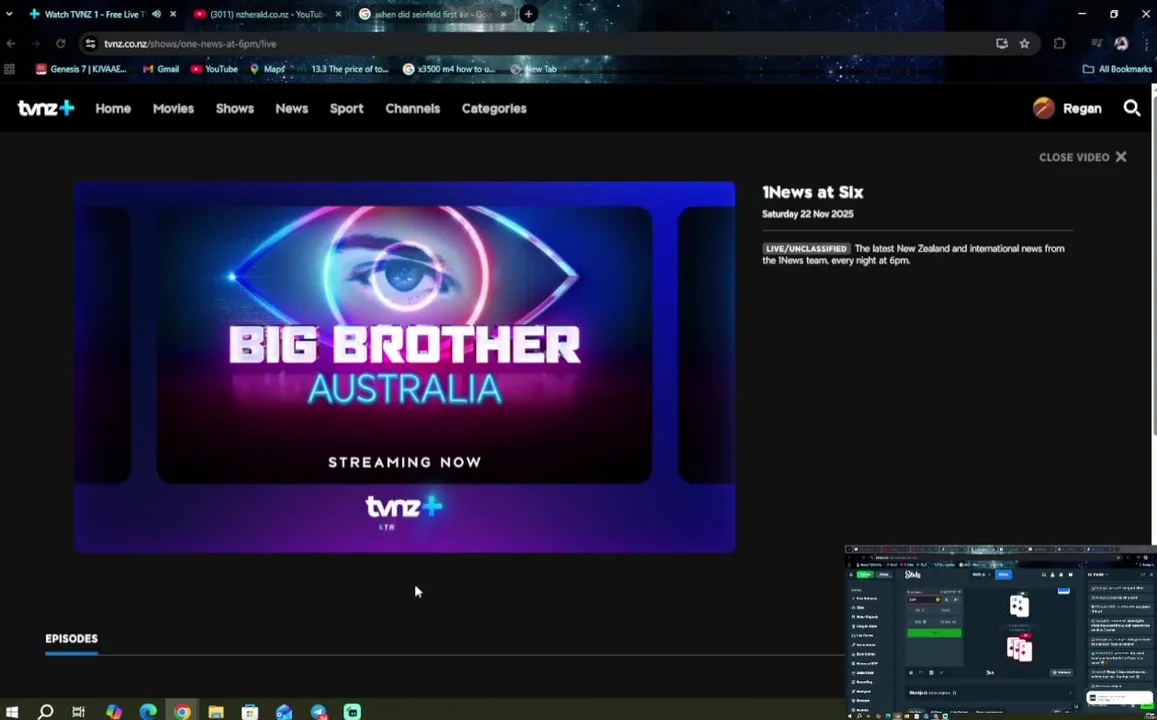Click CLOSE VIDEO text button

[x=1074, y=157]
